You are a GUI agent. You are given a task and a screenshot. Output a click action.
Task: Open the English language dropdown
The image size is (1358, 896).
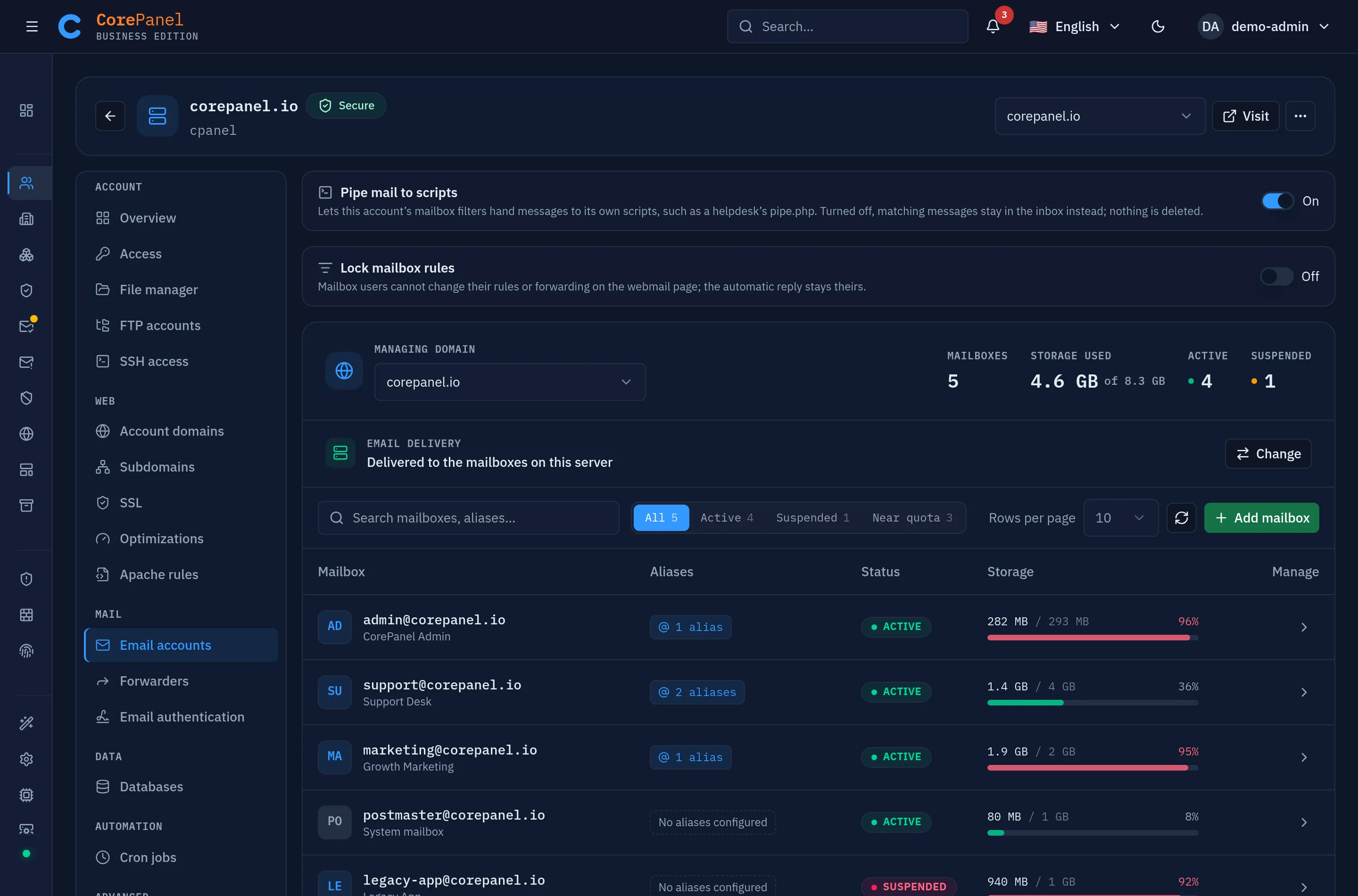(x=1074, y=26)
